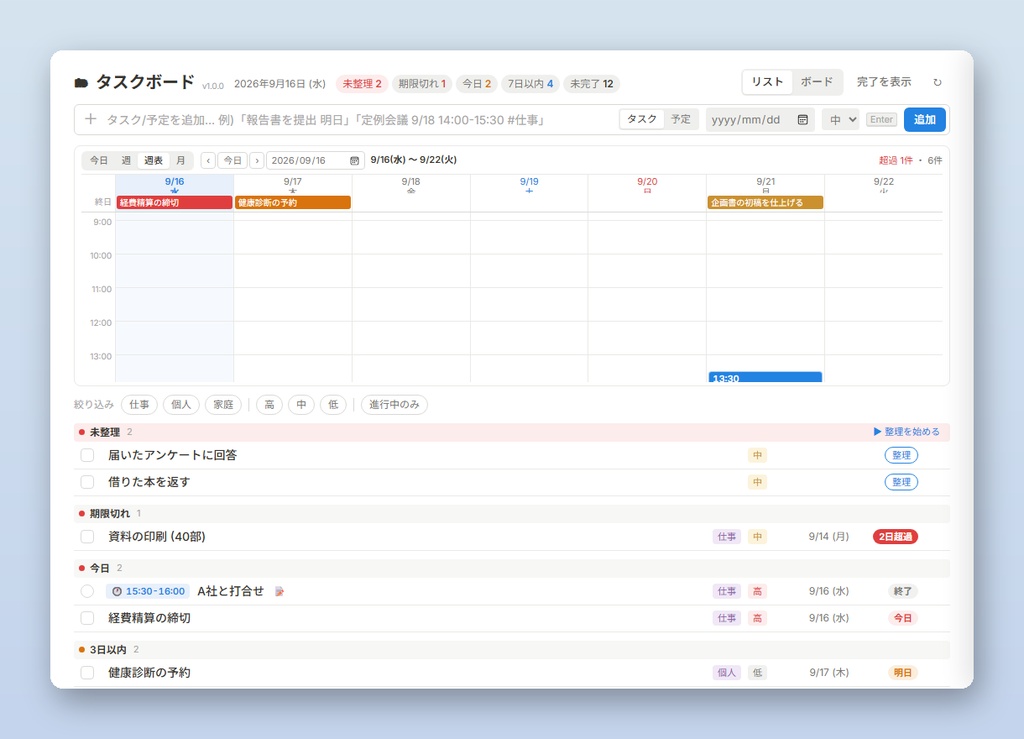This screenshot has width=1024, height=739.
Task: Click the 9/14 (月) due date
Action: click(x=829, y=537)
